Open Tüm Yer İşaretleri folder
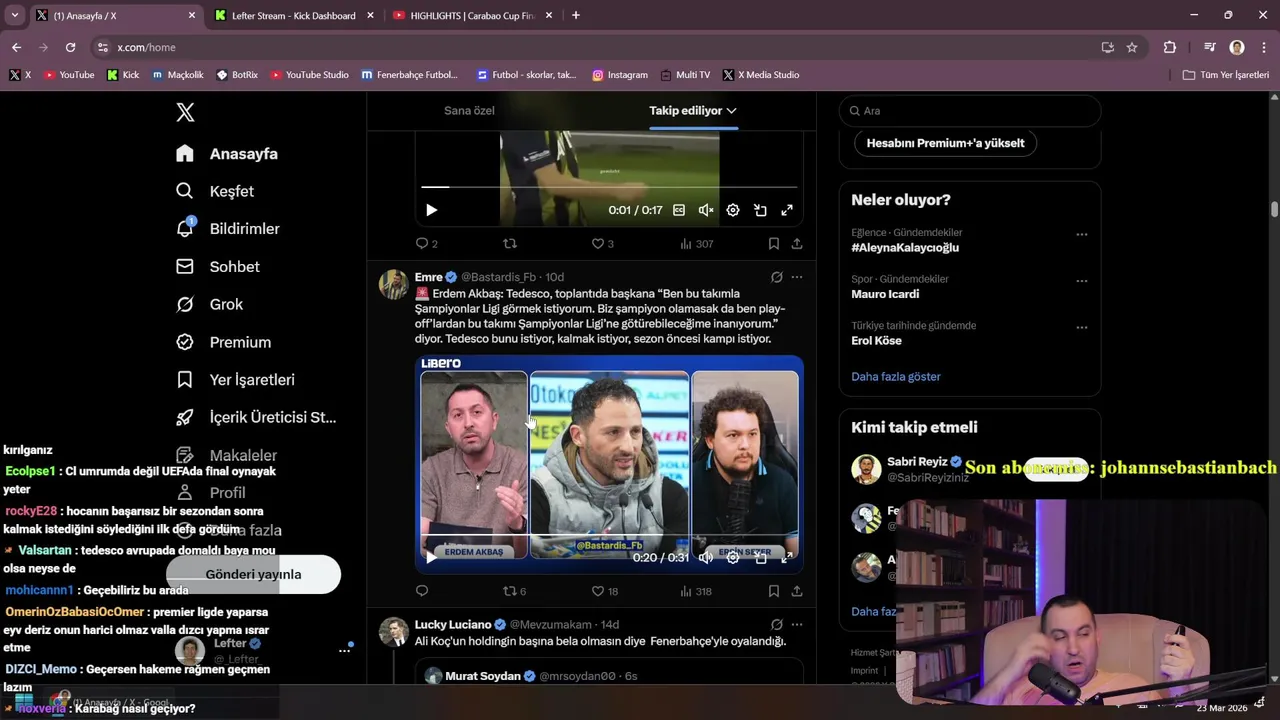Viewport: 1280px width, 720px height. 1226,75
